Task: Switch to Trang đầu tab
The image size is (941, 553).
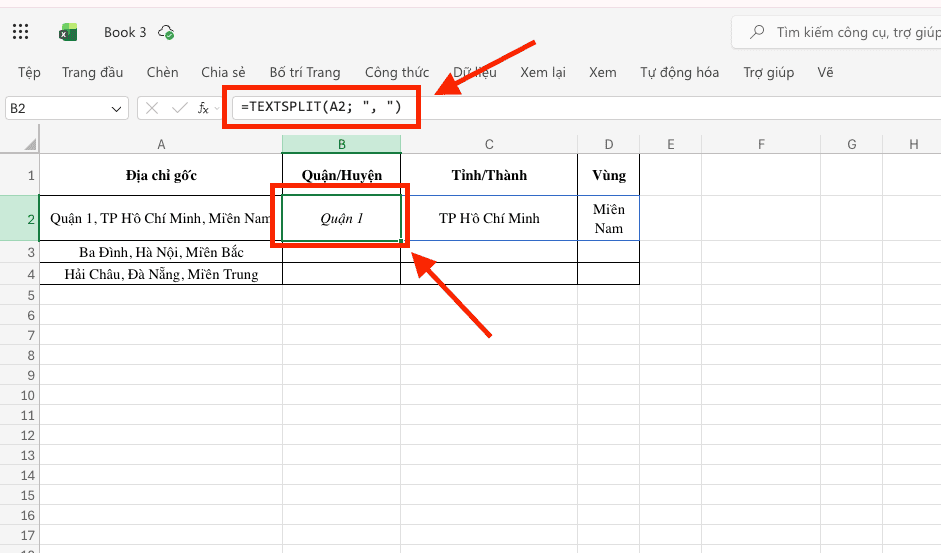Action: [92, 73]
